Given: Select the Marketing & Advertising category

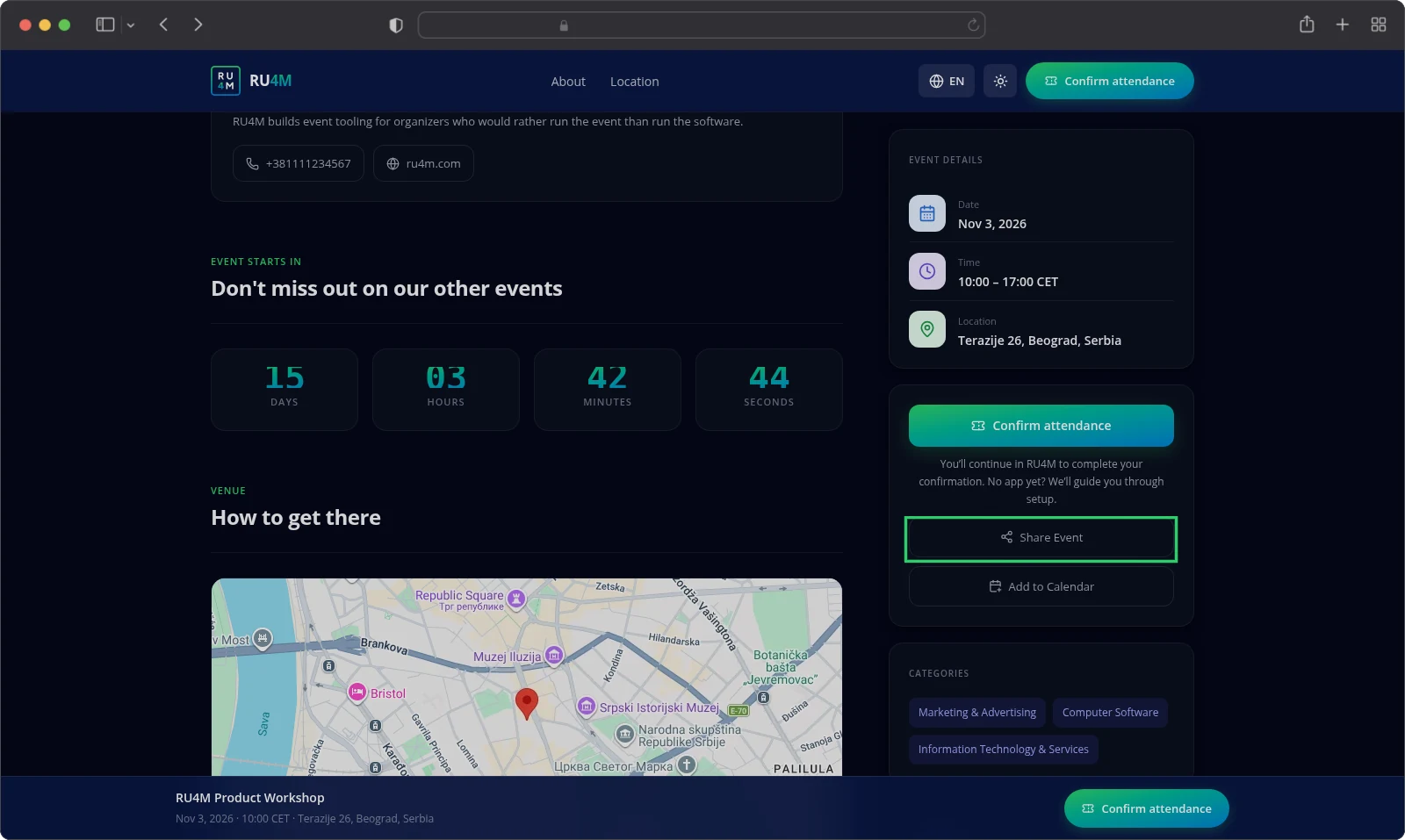Looking at the screenshot, I should click(977, 713).
